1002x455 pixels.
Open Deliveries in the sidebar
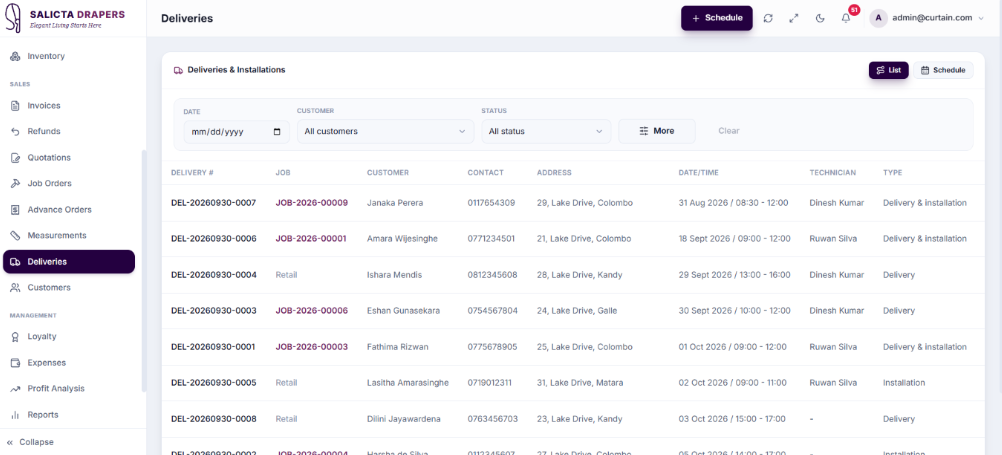coord(69,261)
